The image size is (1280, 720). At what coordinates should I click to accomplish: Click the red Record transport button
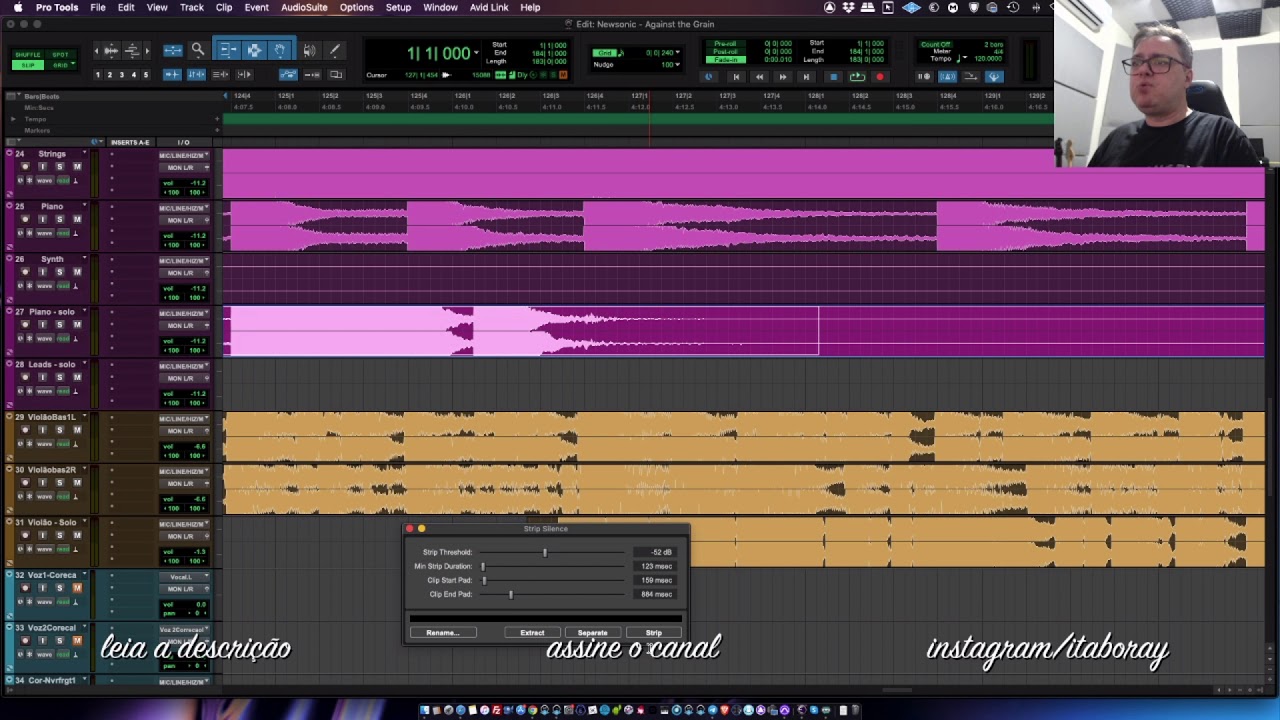880,76
